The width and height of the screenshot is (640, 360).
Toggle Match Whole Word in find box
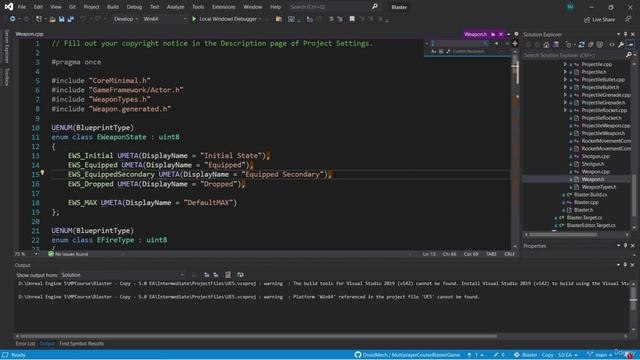tap(441, 51)
